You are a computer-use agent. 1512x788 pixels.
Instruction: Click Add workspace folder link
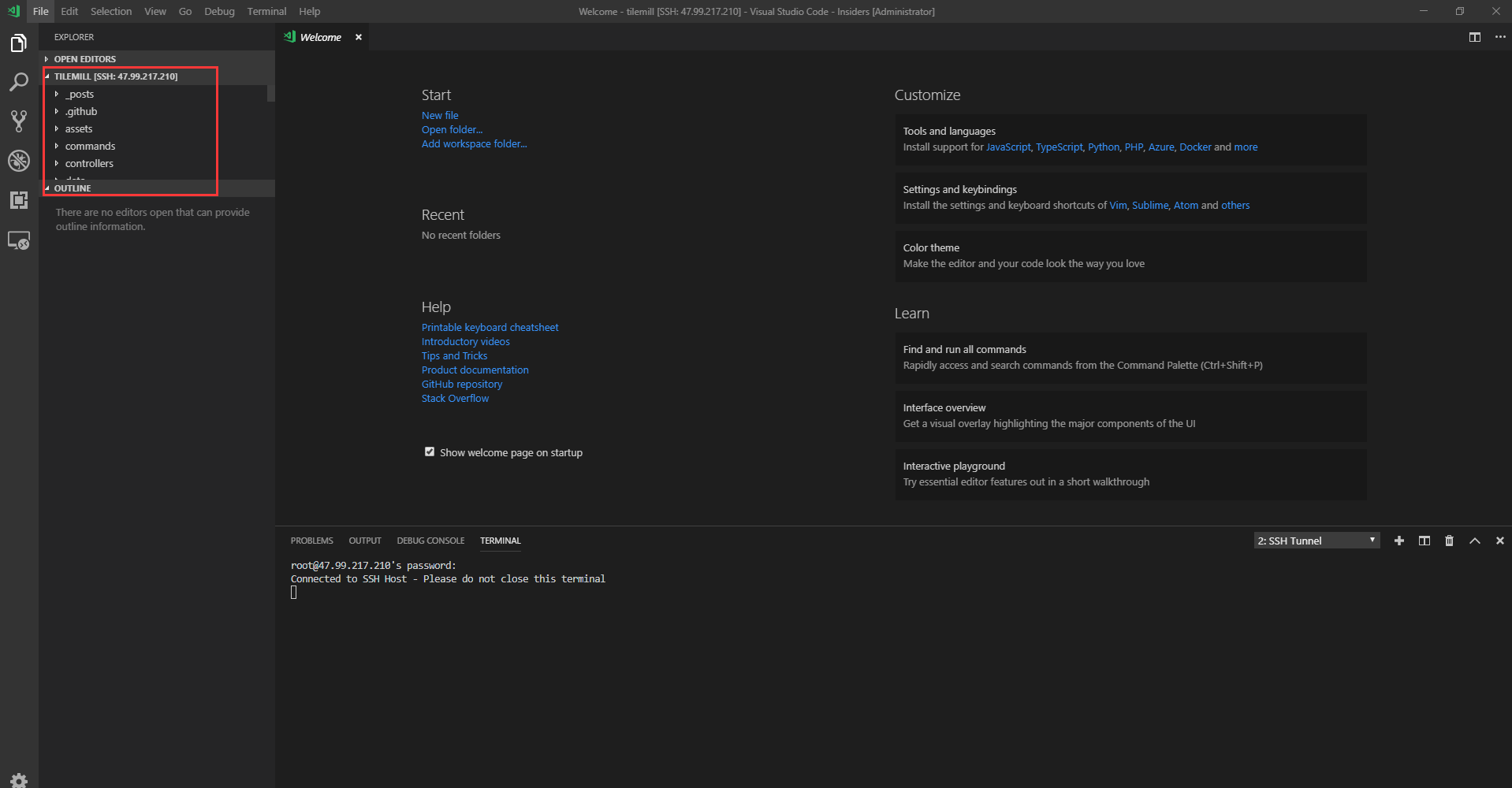point(474,143)
